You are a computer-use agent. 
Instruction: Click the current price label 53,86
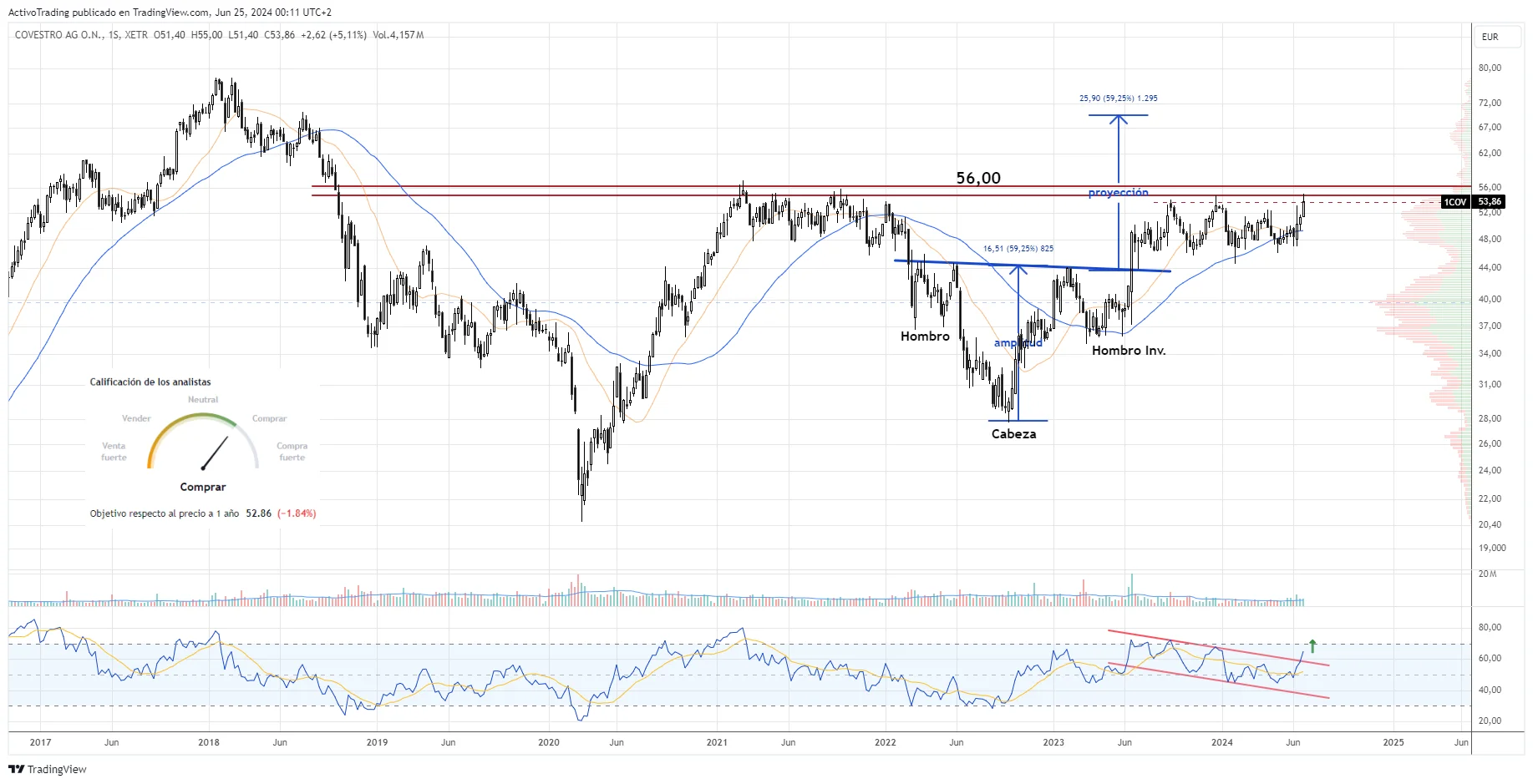1490,202
